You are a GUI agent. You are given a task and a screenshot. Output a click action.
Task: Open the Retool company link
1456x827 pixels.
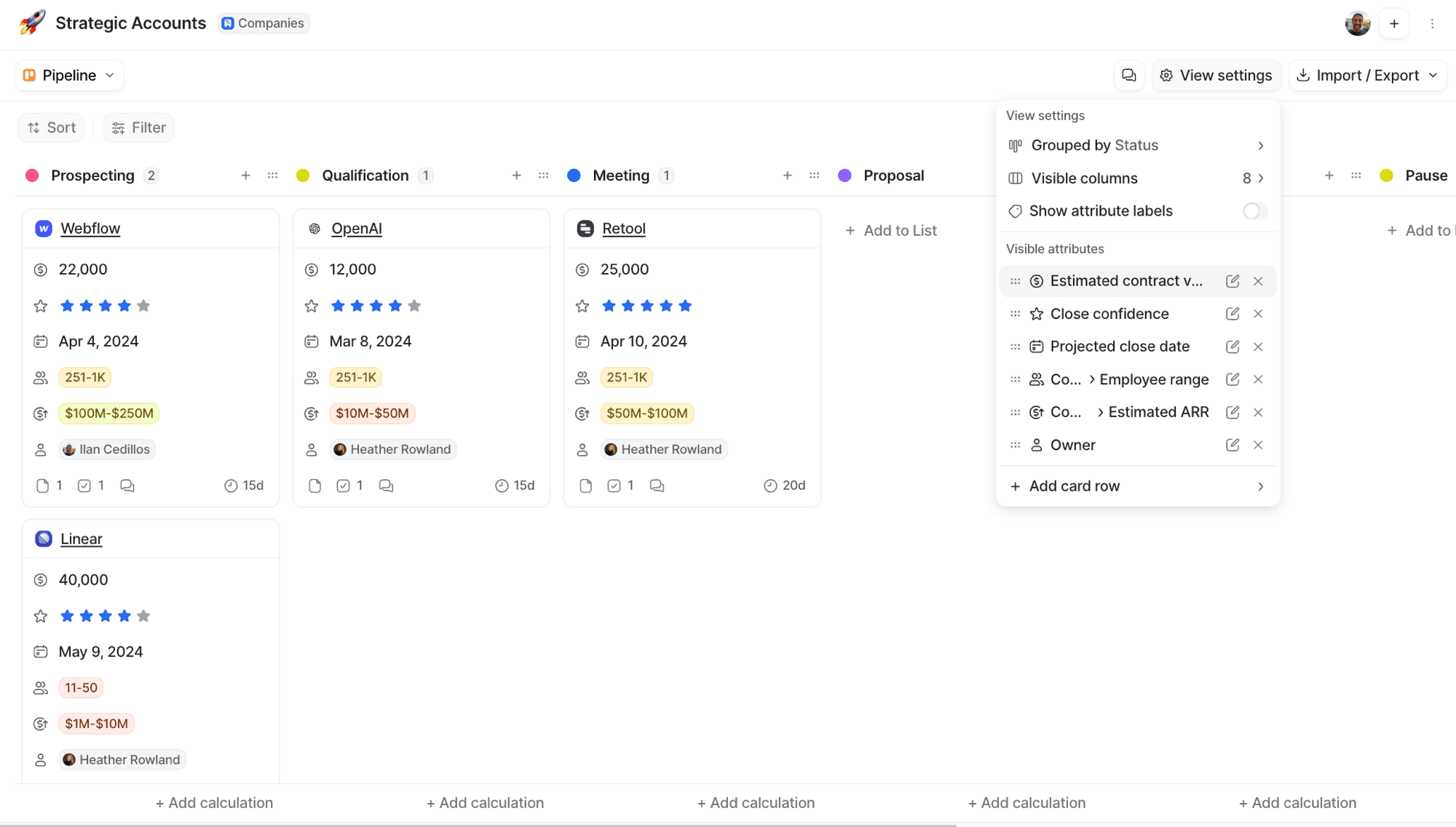click(624, 229)
